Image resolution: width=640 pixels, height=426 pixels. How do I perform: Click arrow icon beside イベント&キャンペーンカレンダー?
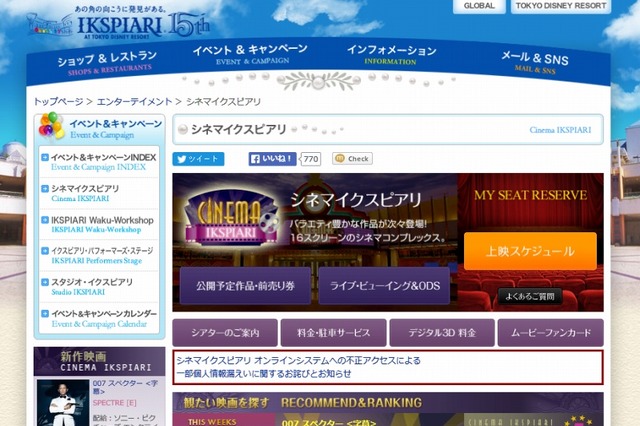pyautogui.click(x=45, y=313)
